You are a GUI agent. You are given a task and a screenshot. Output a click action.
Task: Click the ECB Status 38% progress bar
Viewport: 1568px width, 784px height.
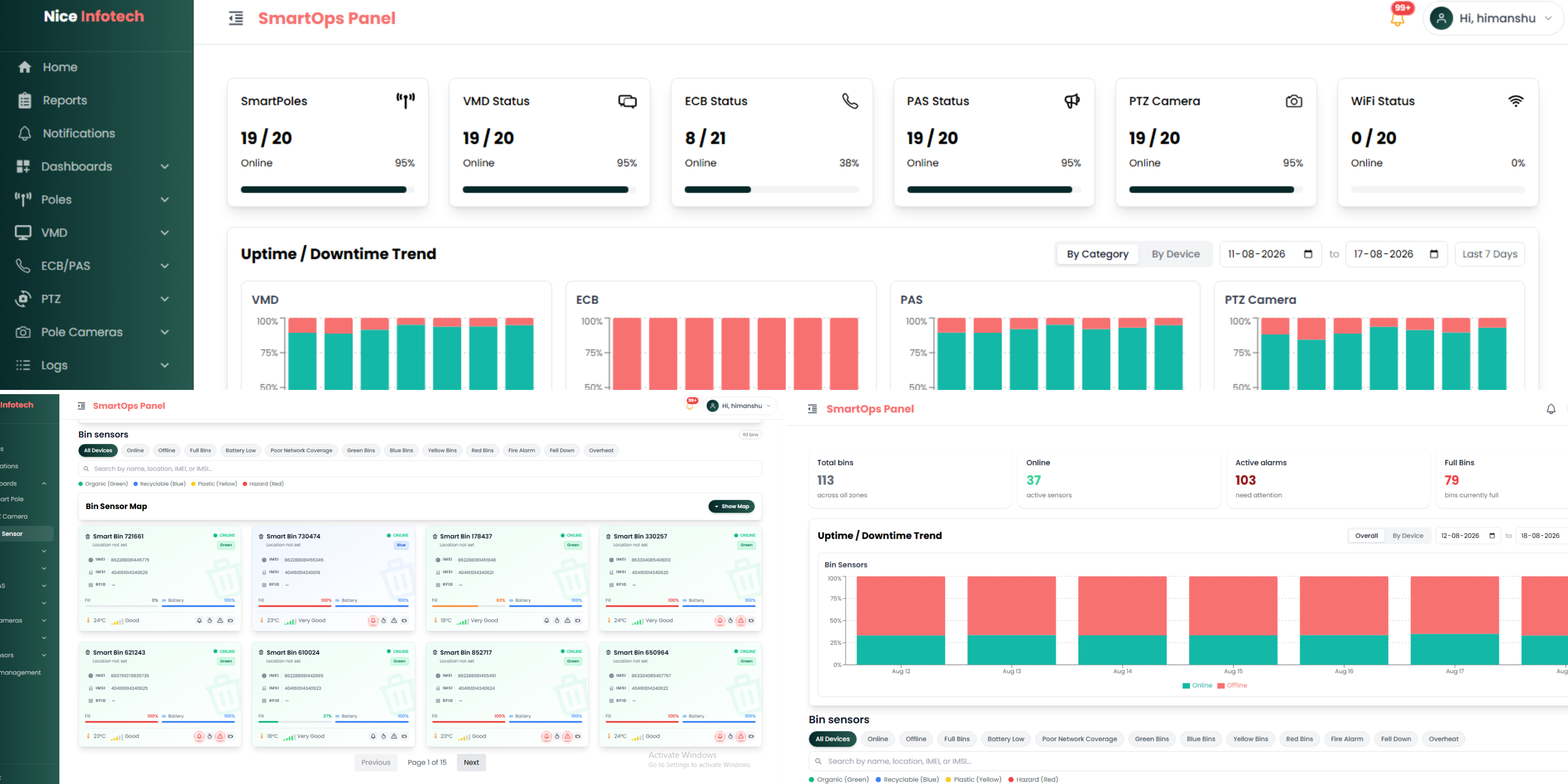(x=771, y=189)
